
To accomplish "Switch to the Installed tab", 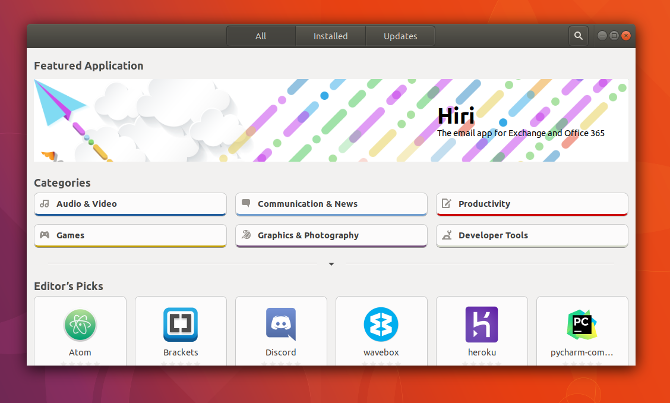I will point(330,36).
